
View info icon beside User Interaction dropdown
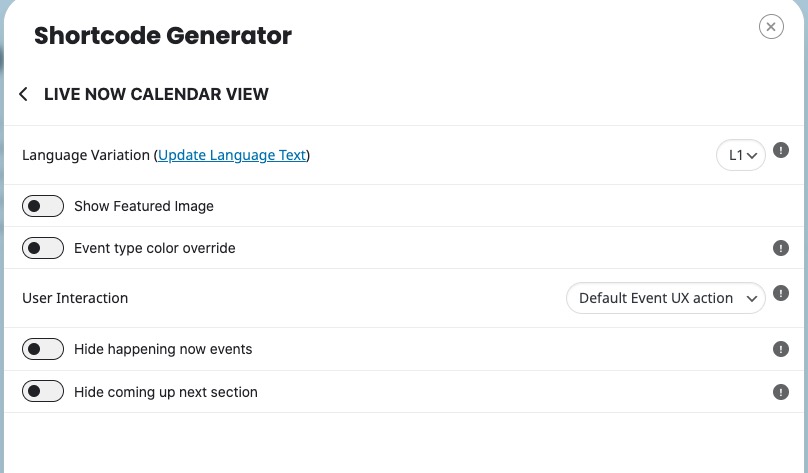781,293
